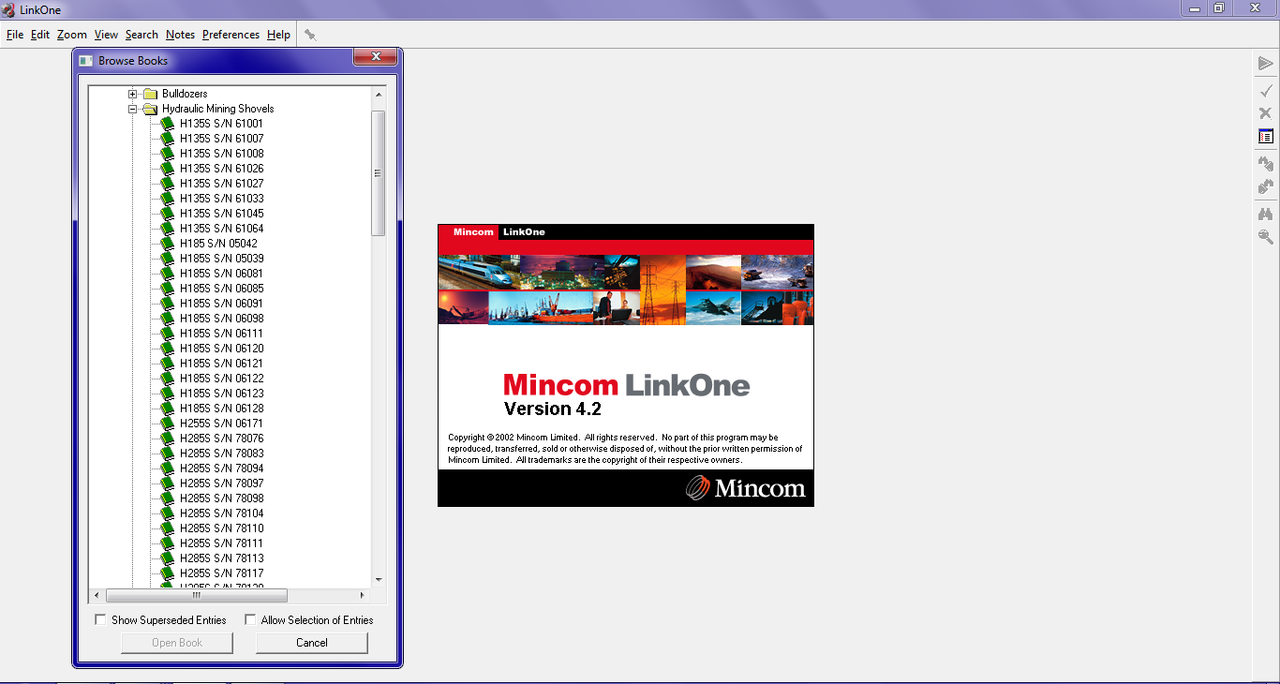Click the Bulldozers folder icon

[x=150, y=94]
